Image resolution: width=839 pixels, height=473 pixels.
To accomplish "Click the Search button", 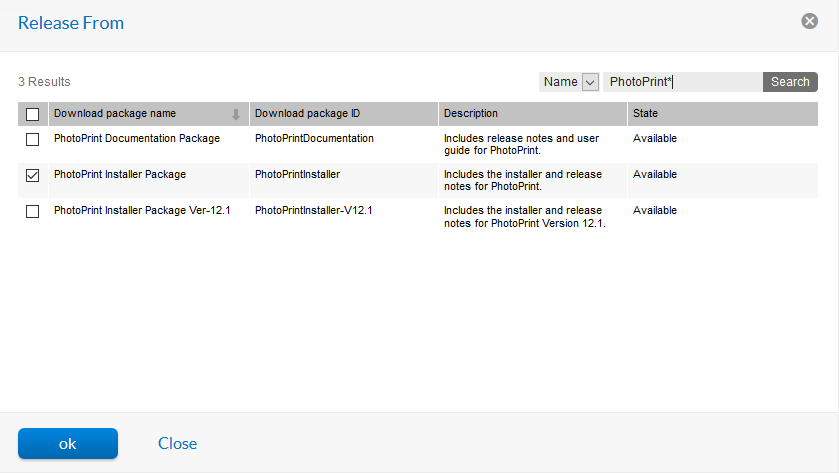I will point(790,82).
